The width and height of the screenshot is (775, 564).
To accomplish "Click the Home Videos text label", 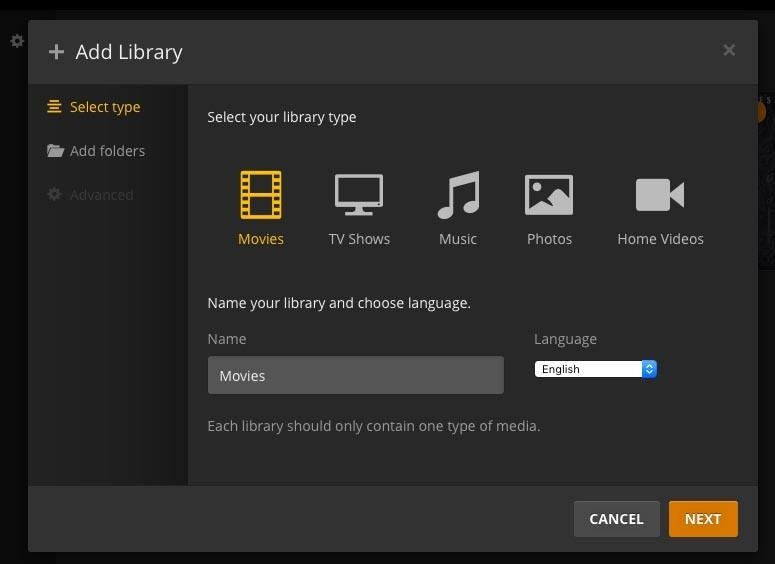I will (660, 239).
